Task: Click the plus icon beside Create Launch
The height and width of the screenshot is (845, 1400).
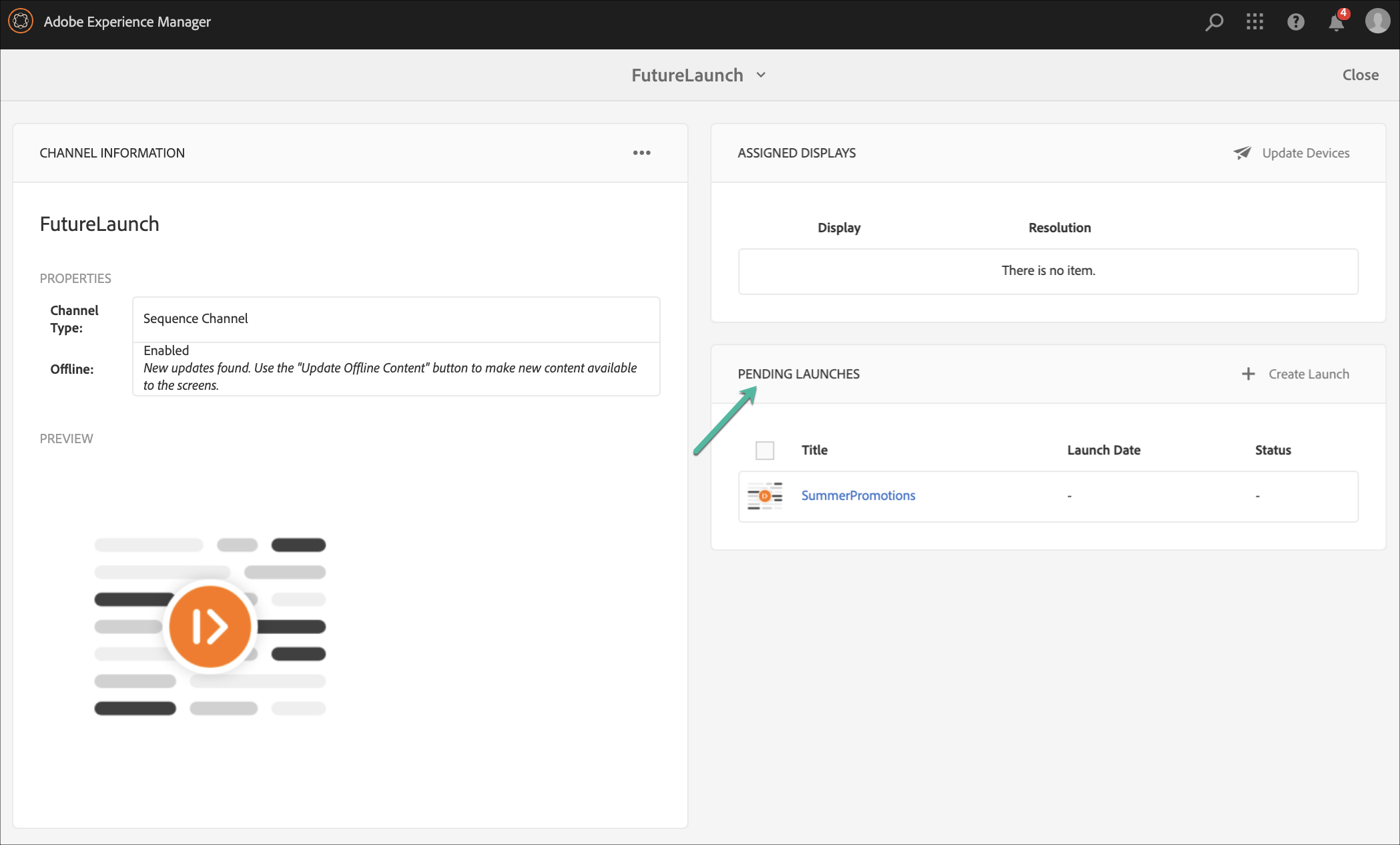Action: click(x=1248, y=374)
